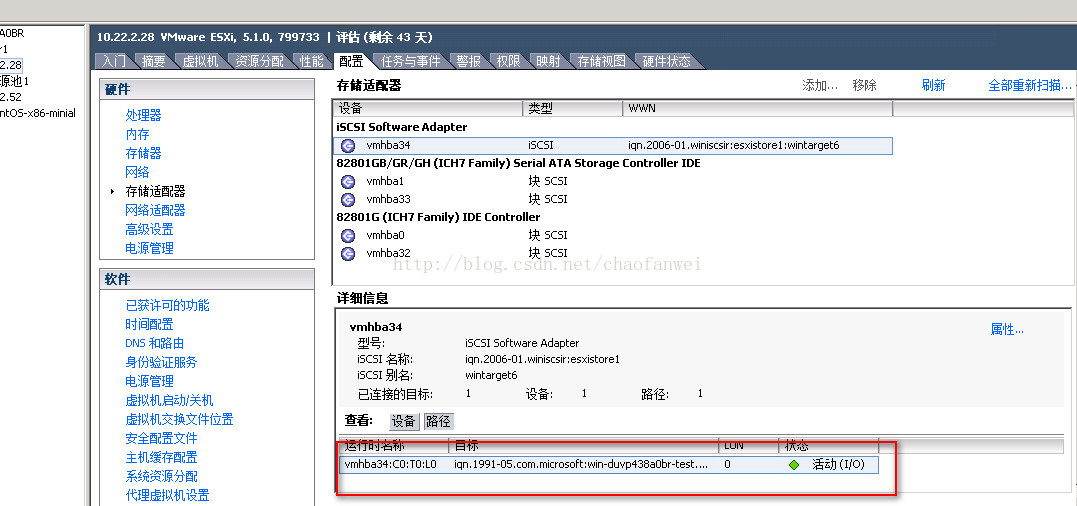Click the WWN iqn.2006-01.winiscsir:esxistore1:wintarget6

[734, 146]
